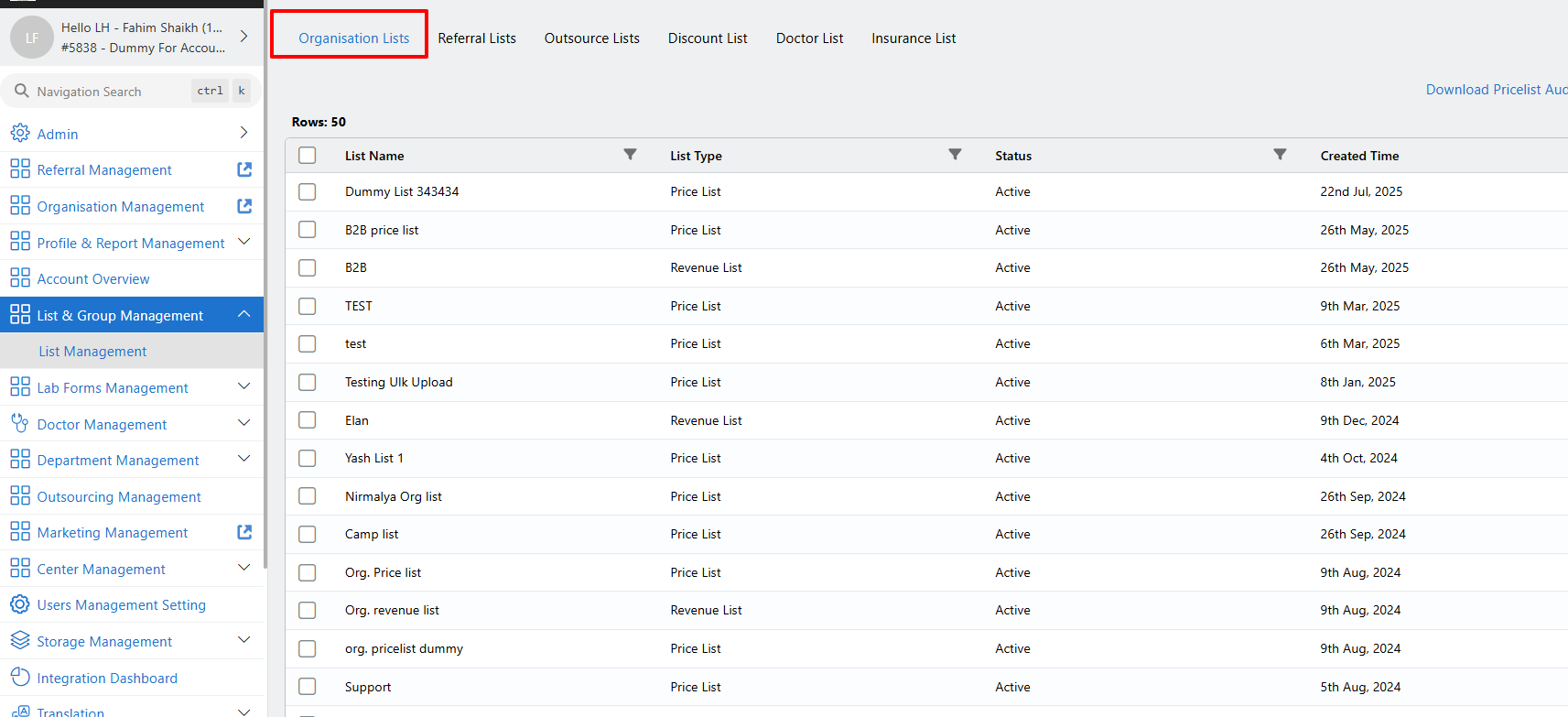Open Account Overview in sidebar
Viewport: 1568px width, 717px height.
click(x=93, y=279)
